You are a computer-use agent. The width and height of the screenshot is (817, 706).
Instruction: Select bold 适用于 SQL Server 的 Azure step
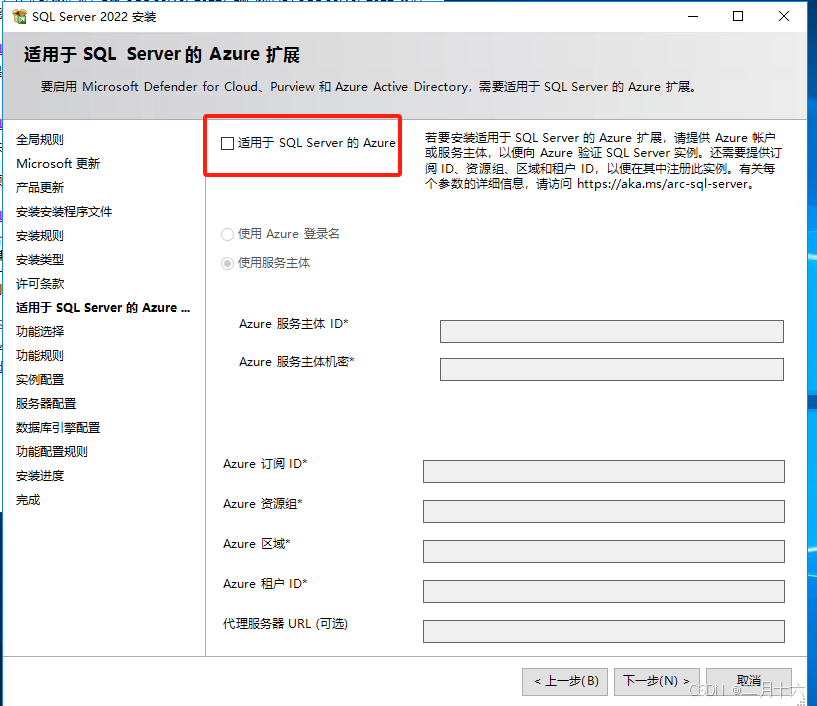103,307
